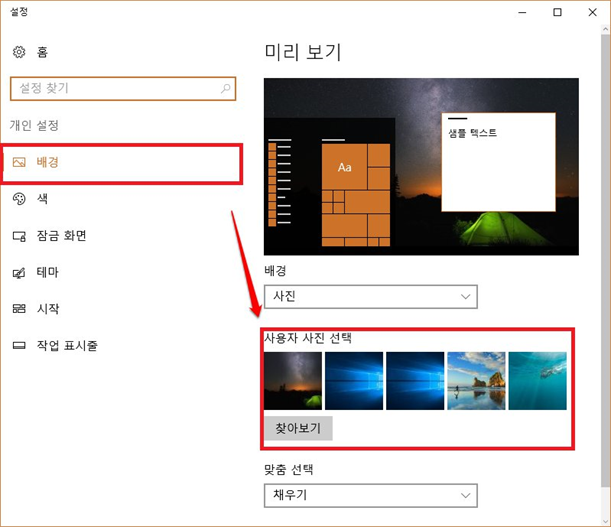Open the 배경 type dropdown showing 사진

point(371,297)
